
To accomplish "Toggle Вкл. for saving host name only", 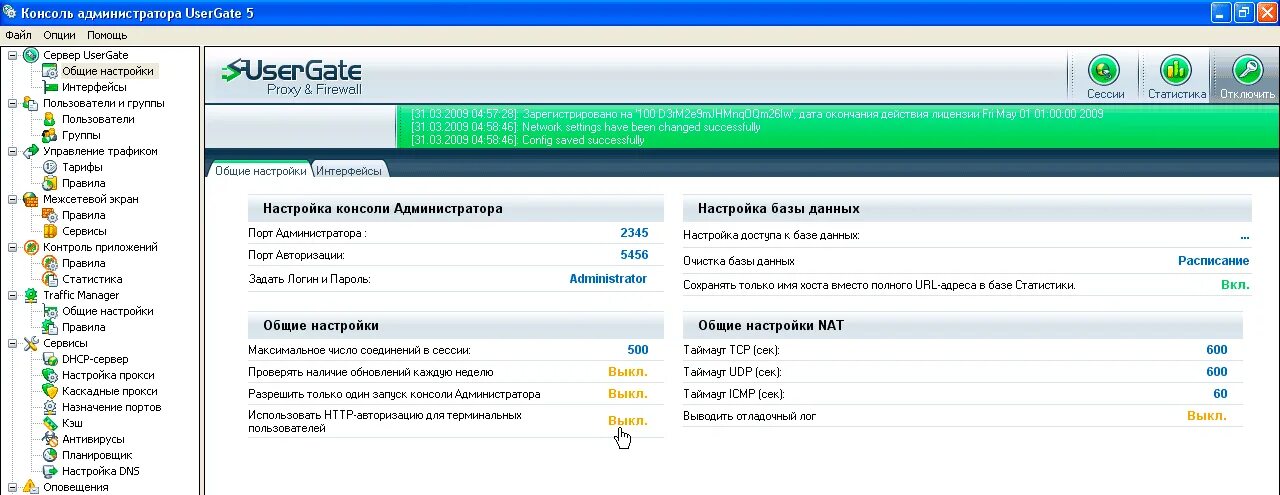I will point(1235,285).
